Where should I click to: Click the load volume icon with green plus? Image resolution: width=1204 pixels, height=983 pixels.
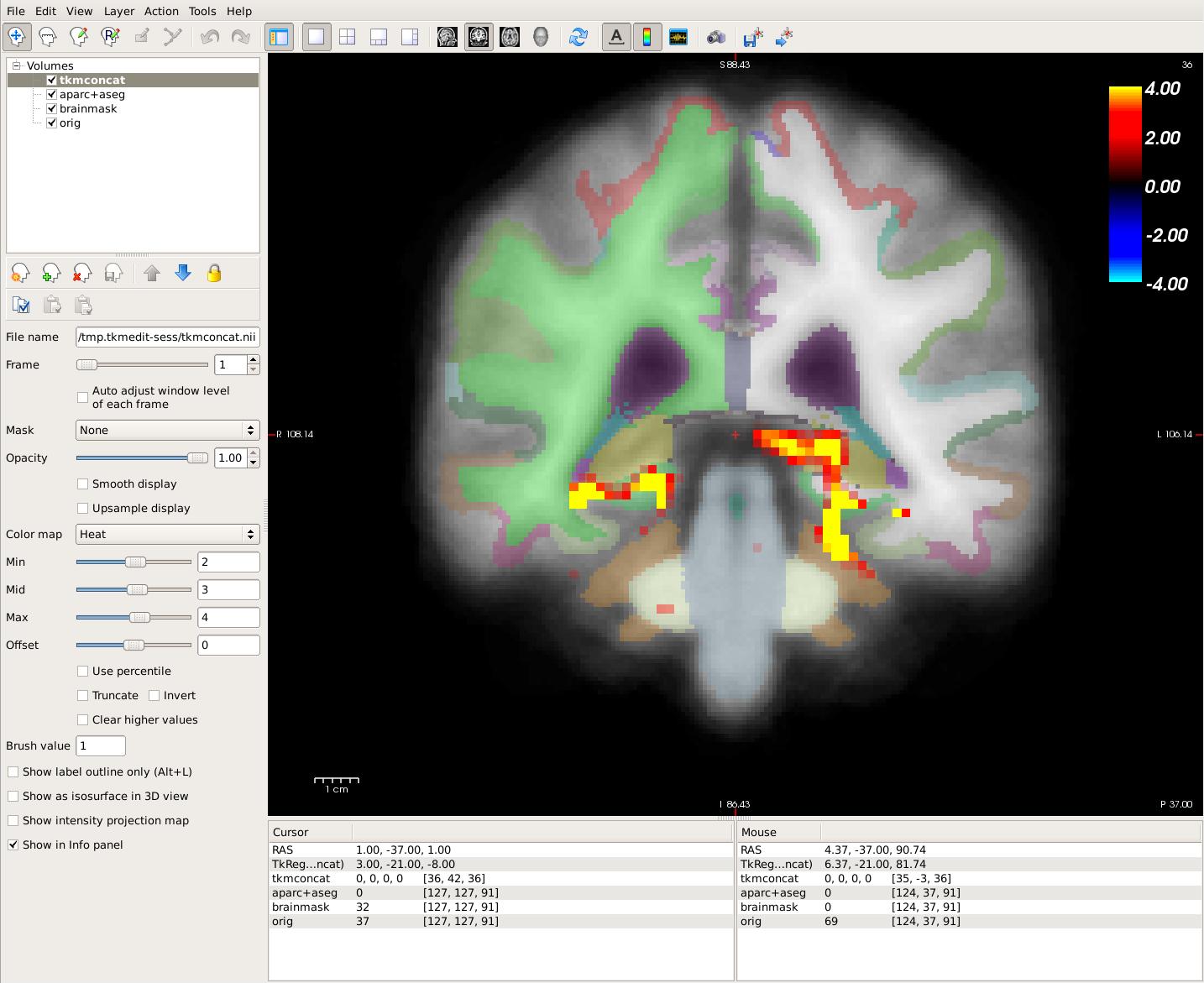pyautogui.click(x=51, y=274)
